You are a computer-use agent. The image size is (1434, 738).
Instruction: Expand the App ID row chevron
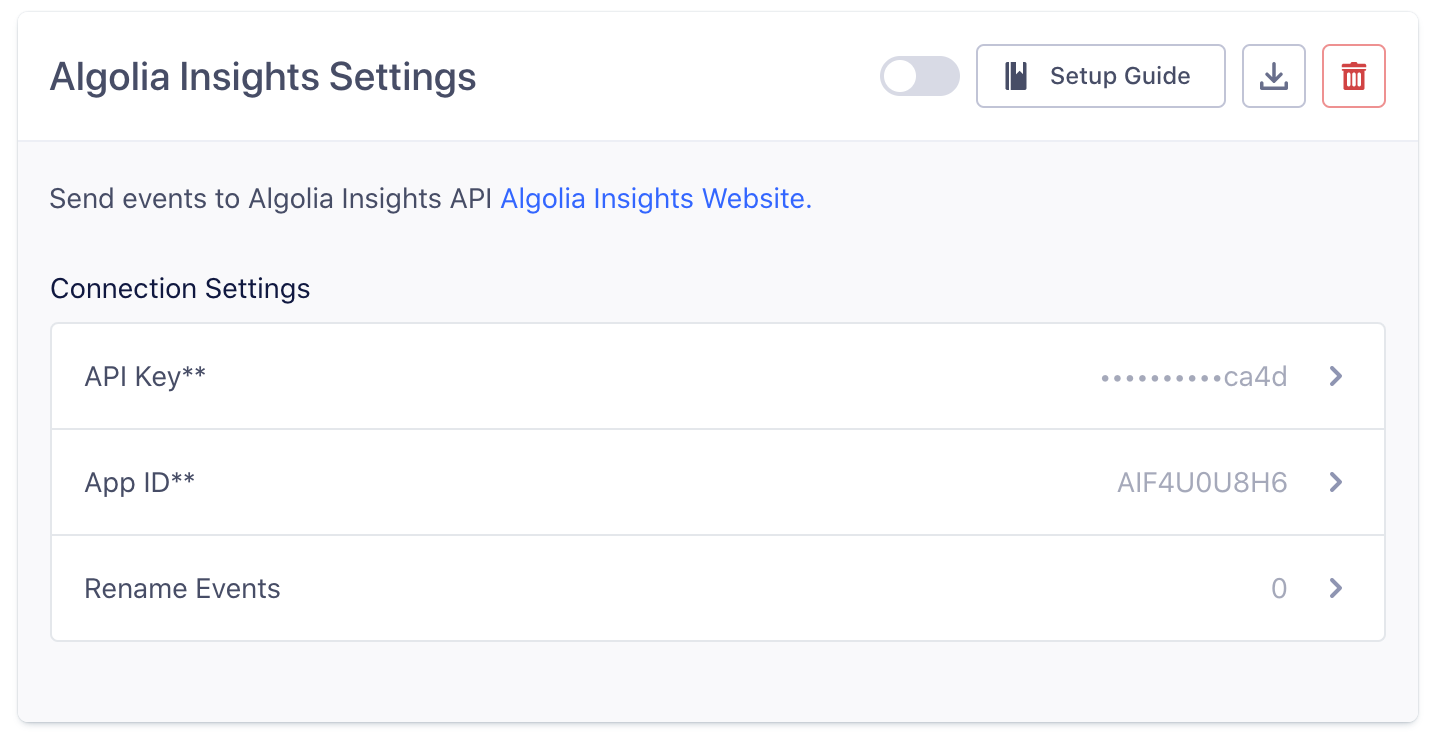coord(1335,482)
